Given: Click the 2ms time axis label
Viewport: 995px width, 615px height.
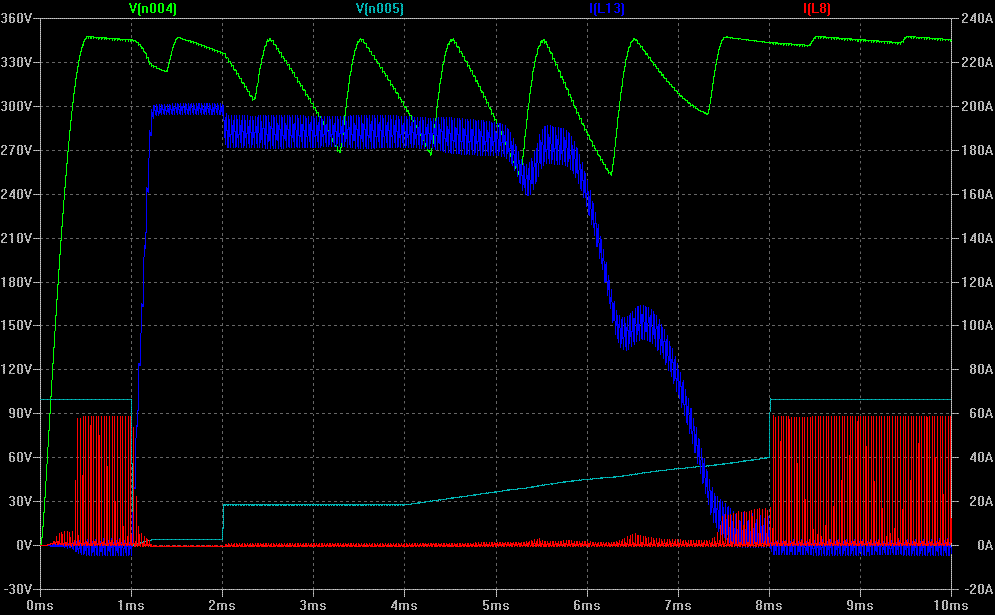Looking at the screenshot, I should click(x=222, y=605).
